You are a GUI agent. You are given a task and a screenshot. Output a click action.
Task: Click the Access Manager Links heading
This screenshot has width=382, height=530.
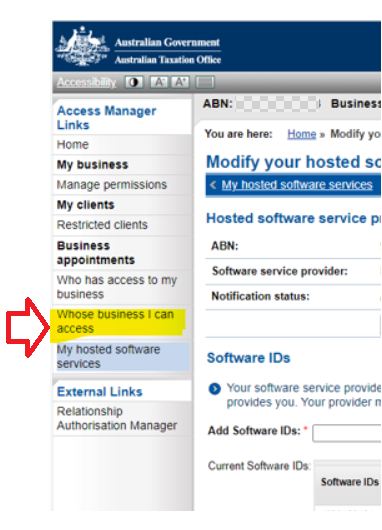[x=106, y=118]
